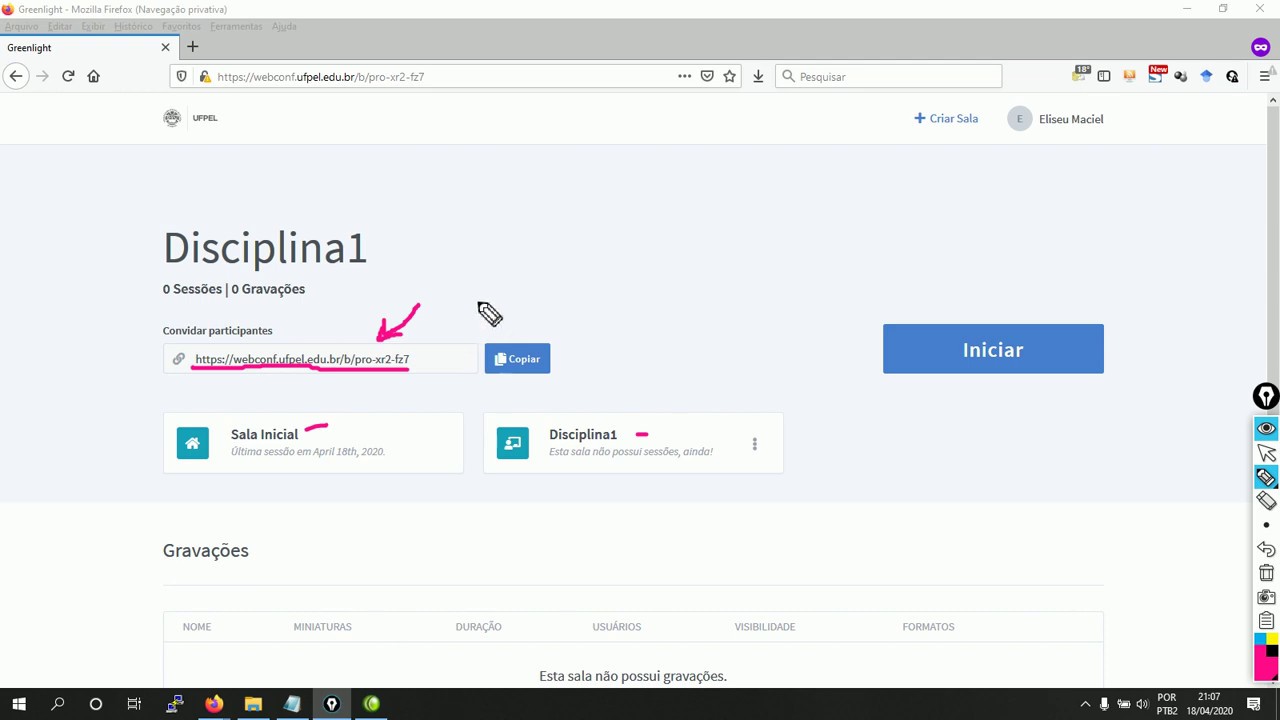This screenshot has width=1280, height=720.
Task: Open the Firefox home page icon
Action: click(94, 76)
